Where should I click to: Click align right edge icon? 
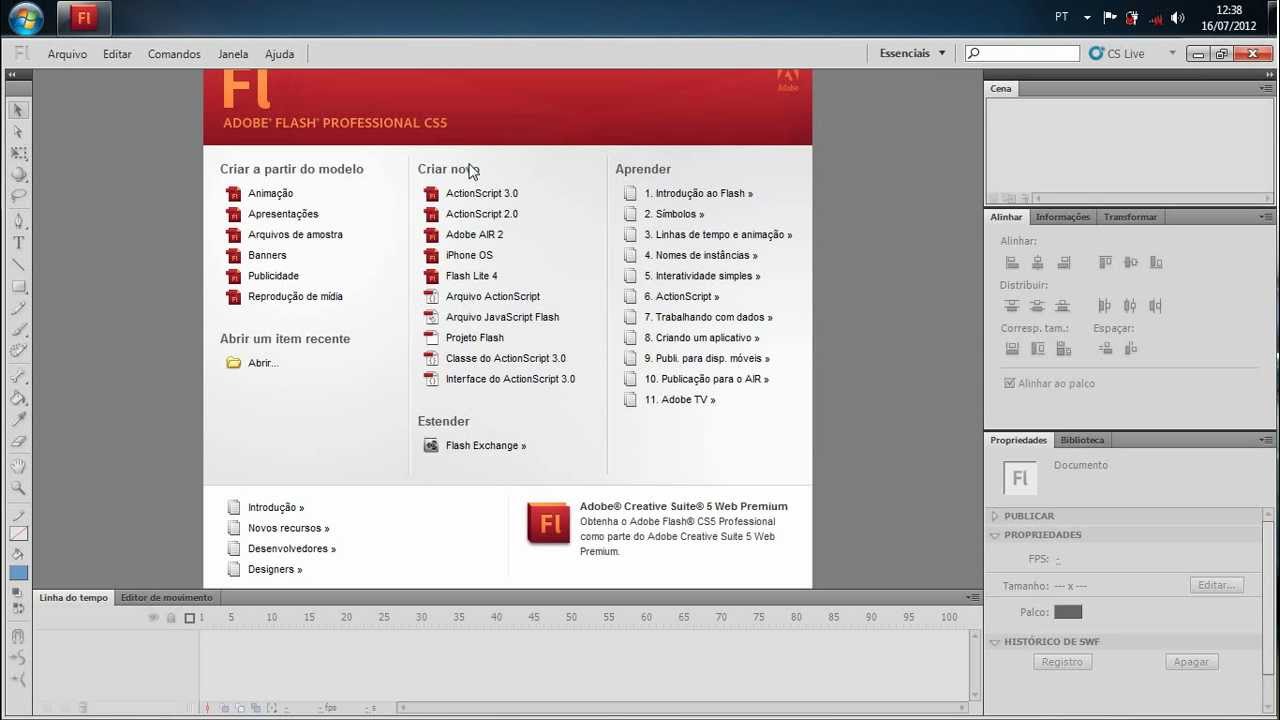click(x=1063, y=262)
